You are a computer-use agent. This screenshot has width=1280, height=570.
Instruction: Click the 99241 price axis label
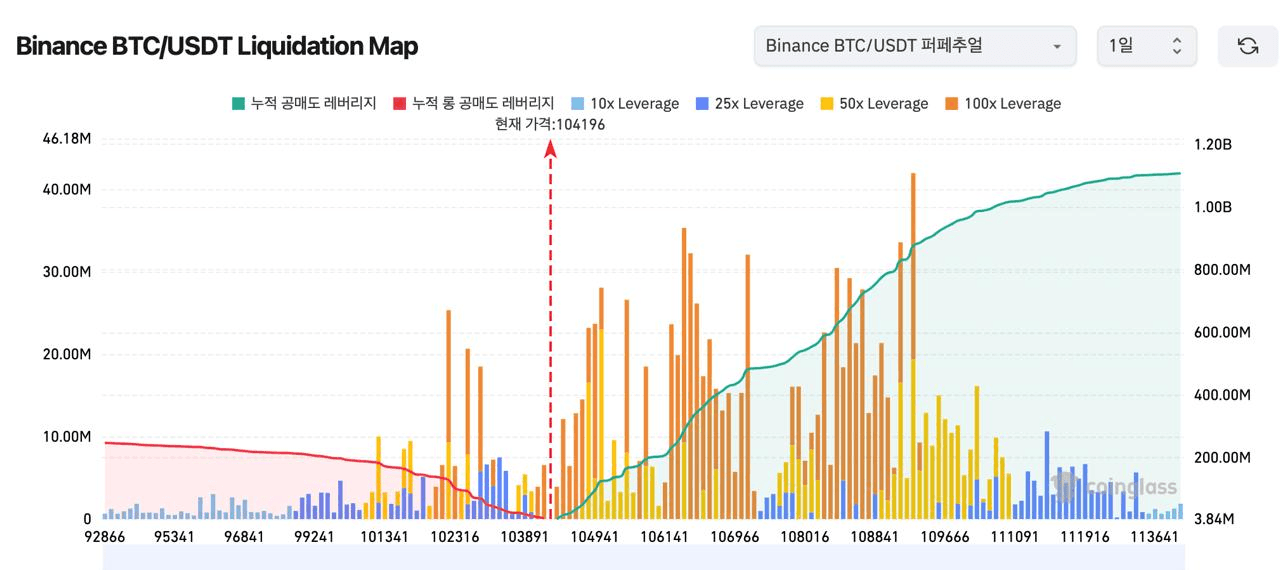pyautogui.click(x=314, y=537)
